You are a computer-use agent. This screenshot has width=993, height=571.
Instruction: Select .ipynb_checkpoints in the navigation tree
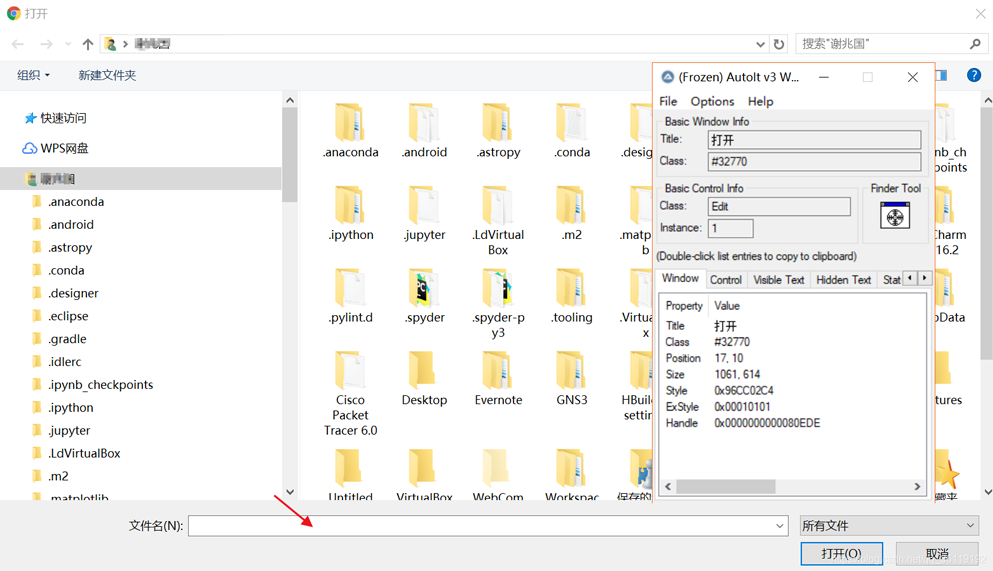click(x=100, y=384)
